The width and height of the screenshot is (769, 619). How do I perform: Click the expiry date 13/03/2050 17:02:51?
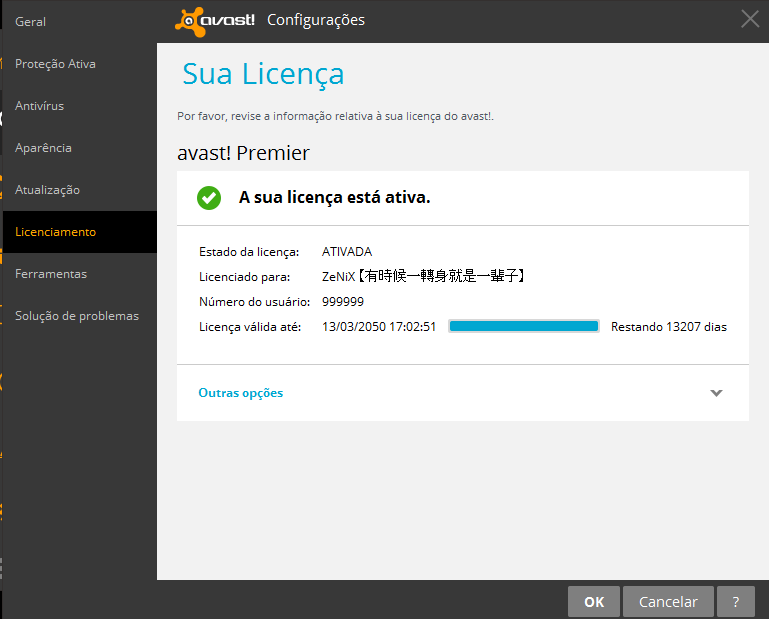click(x=379, y=327)
